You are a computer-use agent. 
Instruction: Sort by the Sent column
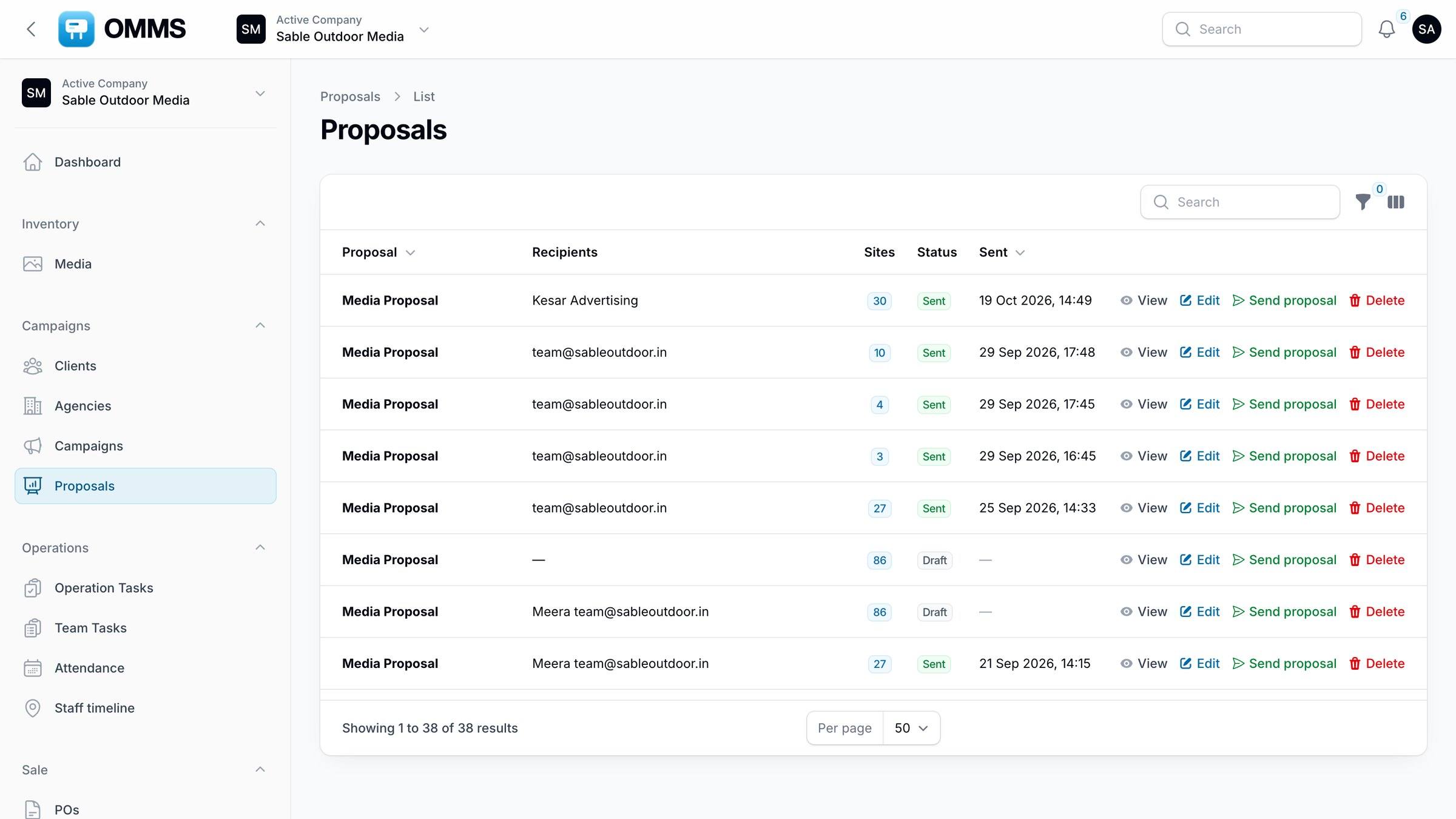click(x=1002, y=252)
